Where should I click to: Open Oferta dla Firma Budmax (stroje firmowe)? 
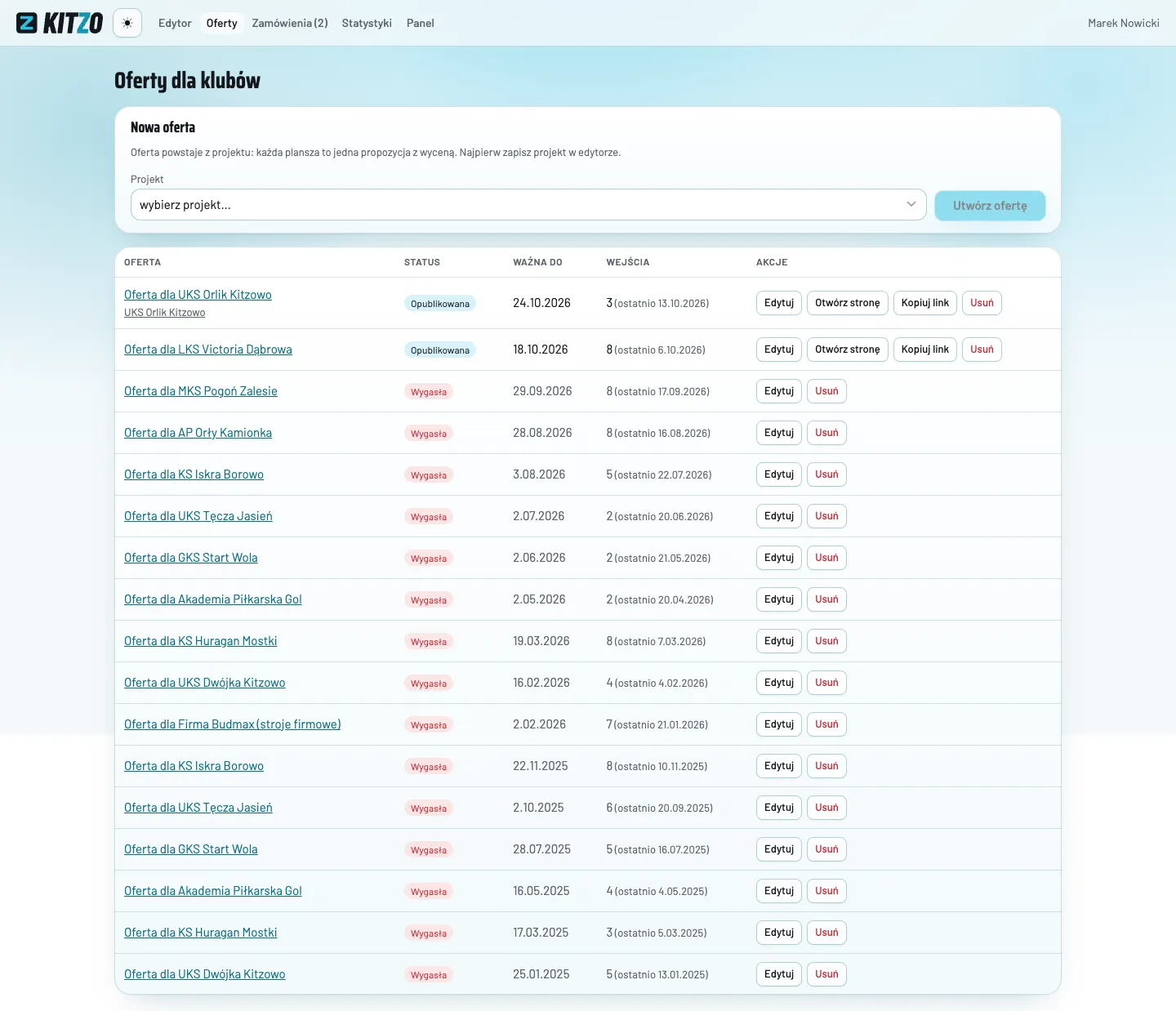coord(233,724)
